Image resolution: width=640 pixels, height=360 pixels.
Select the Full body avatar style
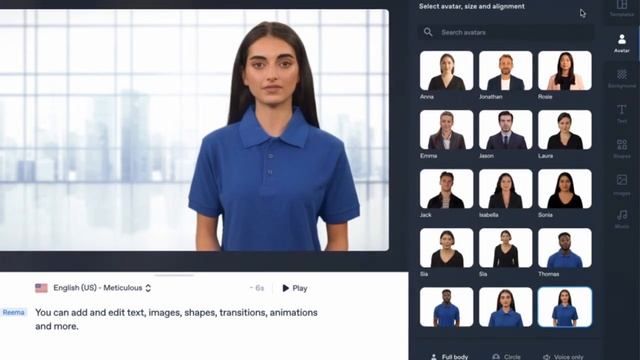coord(450,356)
